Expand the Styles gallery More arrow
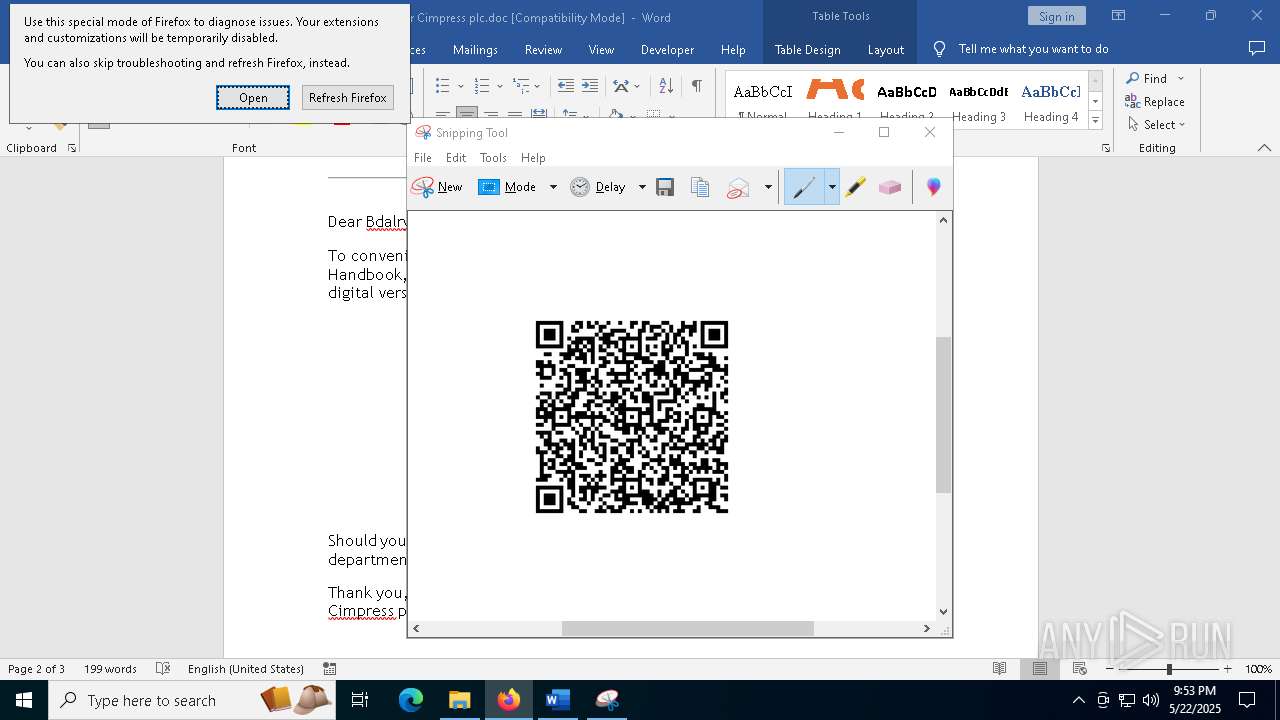The width and height of the screenshot is (1280, 720). coord(1096,120)
